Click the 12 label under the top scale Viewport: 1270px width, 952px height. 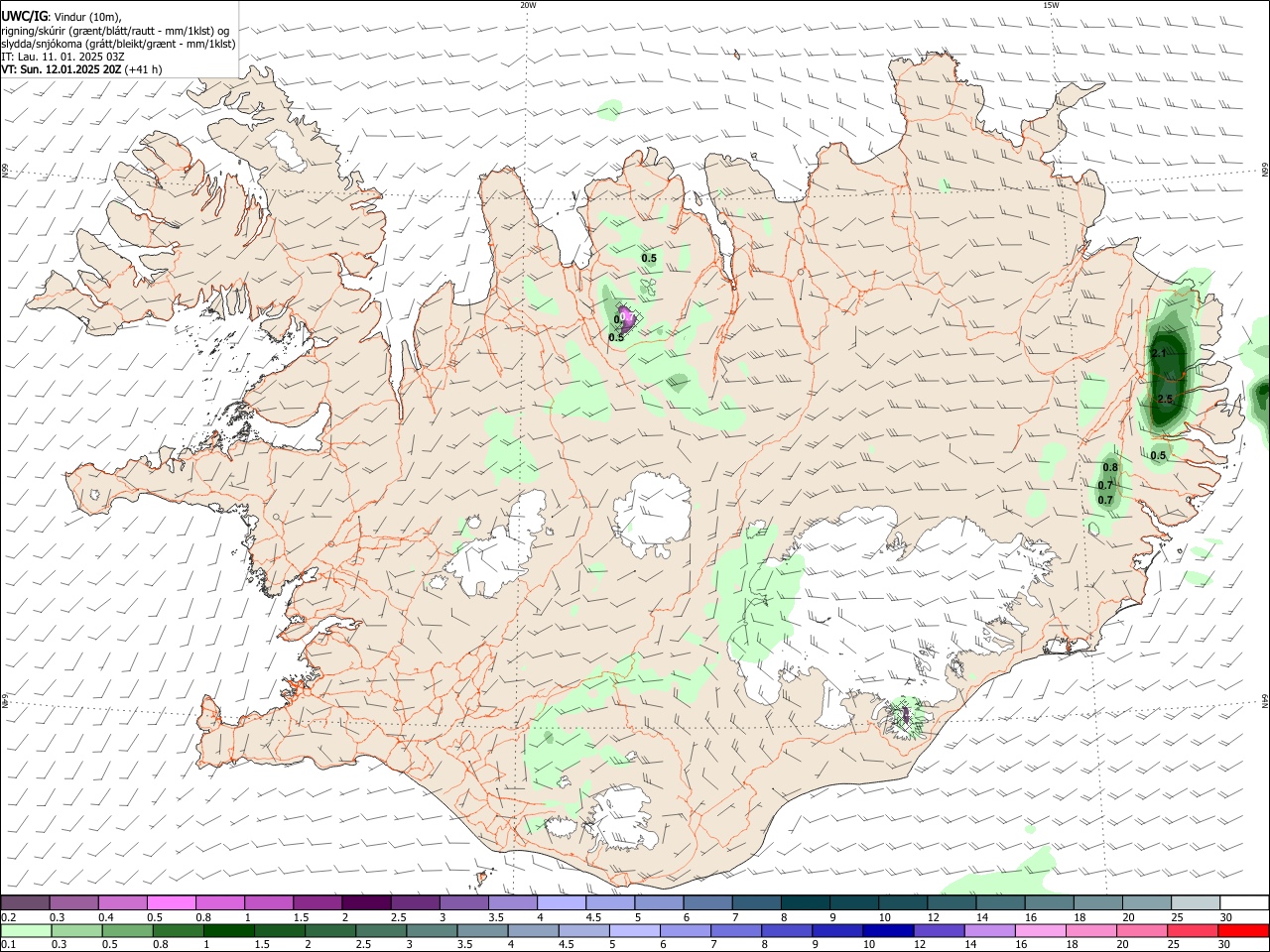point(933,917)
